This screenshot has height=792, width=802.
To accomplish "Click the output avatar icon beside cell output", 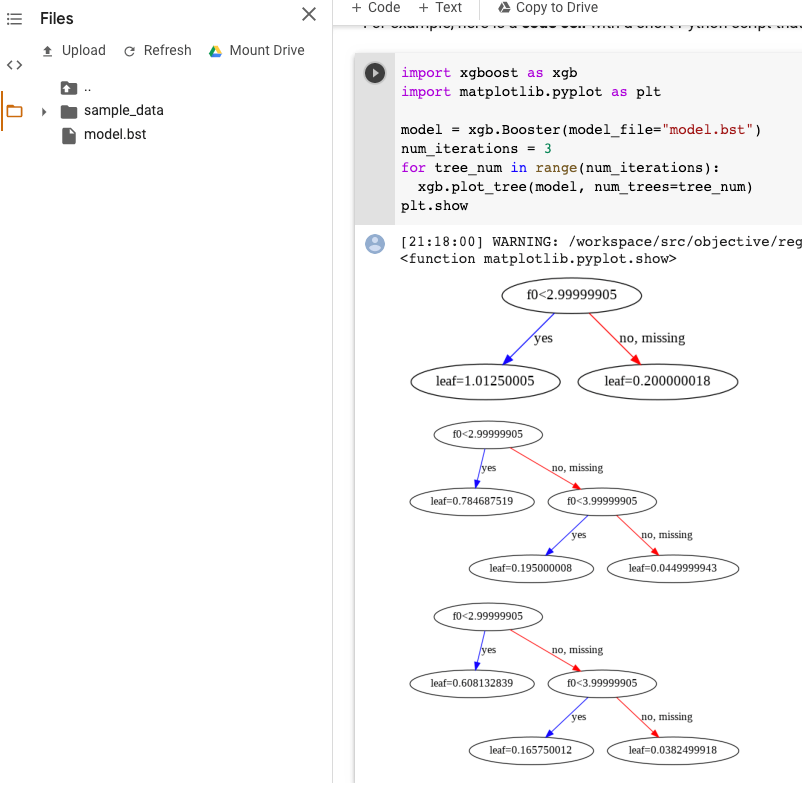I will click(375, 244).
